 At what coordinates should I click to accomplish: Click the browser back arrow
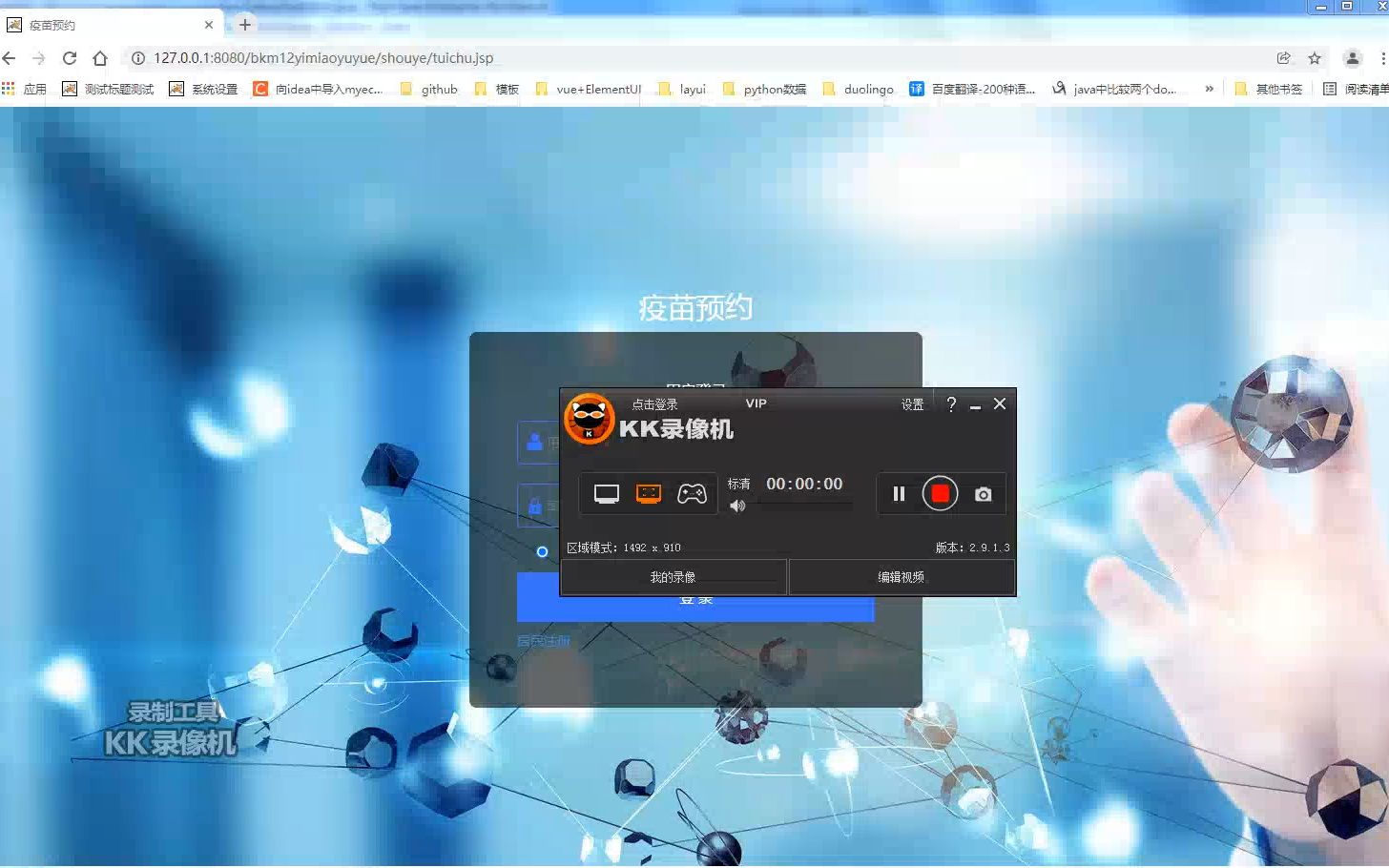(x=10, y=58)
